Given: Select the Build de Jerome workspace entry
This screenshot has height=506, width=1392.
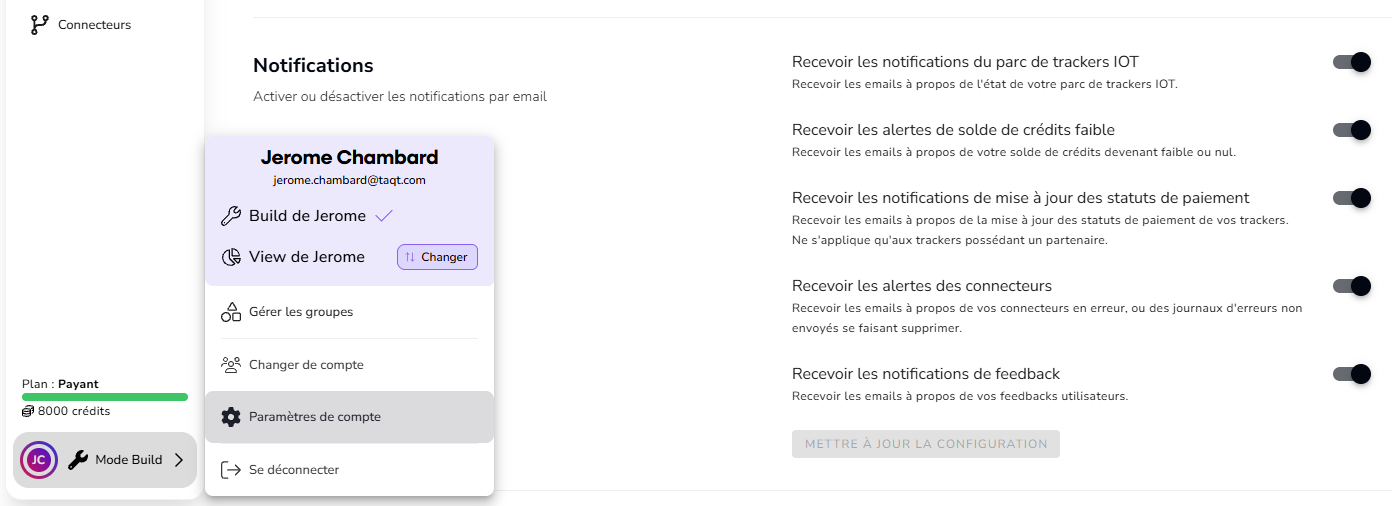Looking at the screenshot, I should click(x=307, y=216).
